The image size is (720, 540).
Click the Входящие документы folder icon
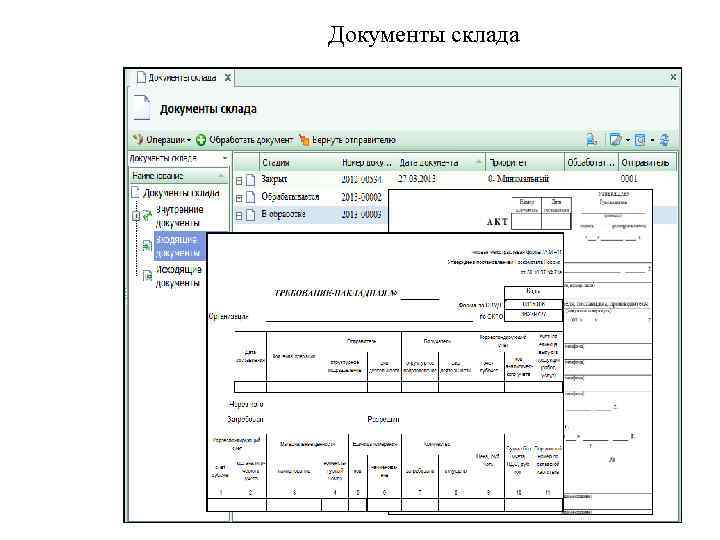(x=147, y=246)
